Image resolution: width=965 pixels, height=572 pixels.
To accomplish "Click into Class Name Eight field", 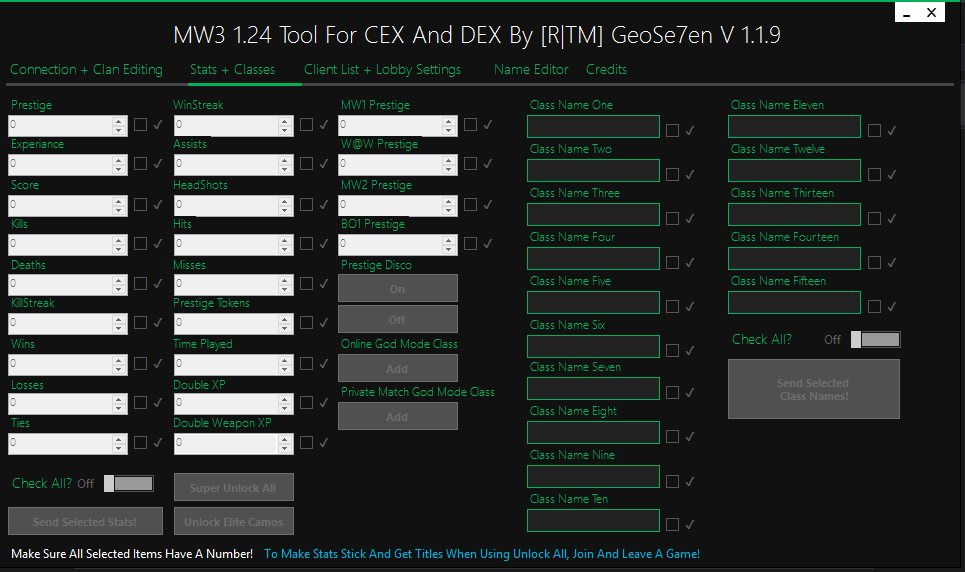I will click(x=593, y=433).
